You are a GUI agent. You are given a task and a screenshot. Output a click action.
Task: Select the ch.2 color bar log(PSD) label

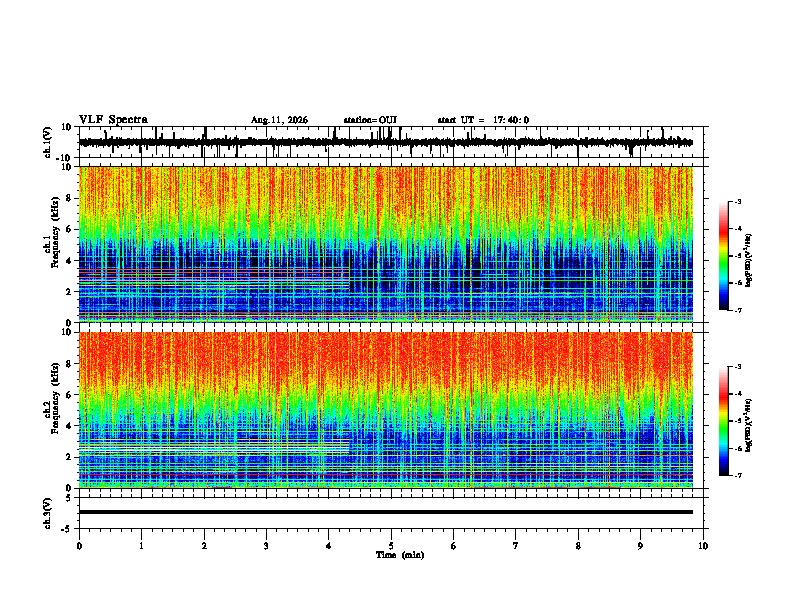pos(749,425)
